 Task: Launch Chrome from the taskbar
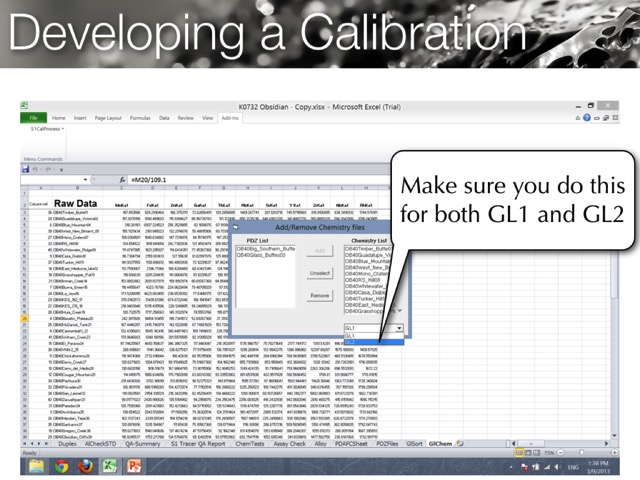pyautogui.click(x=62, y=466)
